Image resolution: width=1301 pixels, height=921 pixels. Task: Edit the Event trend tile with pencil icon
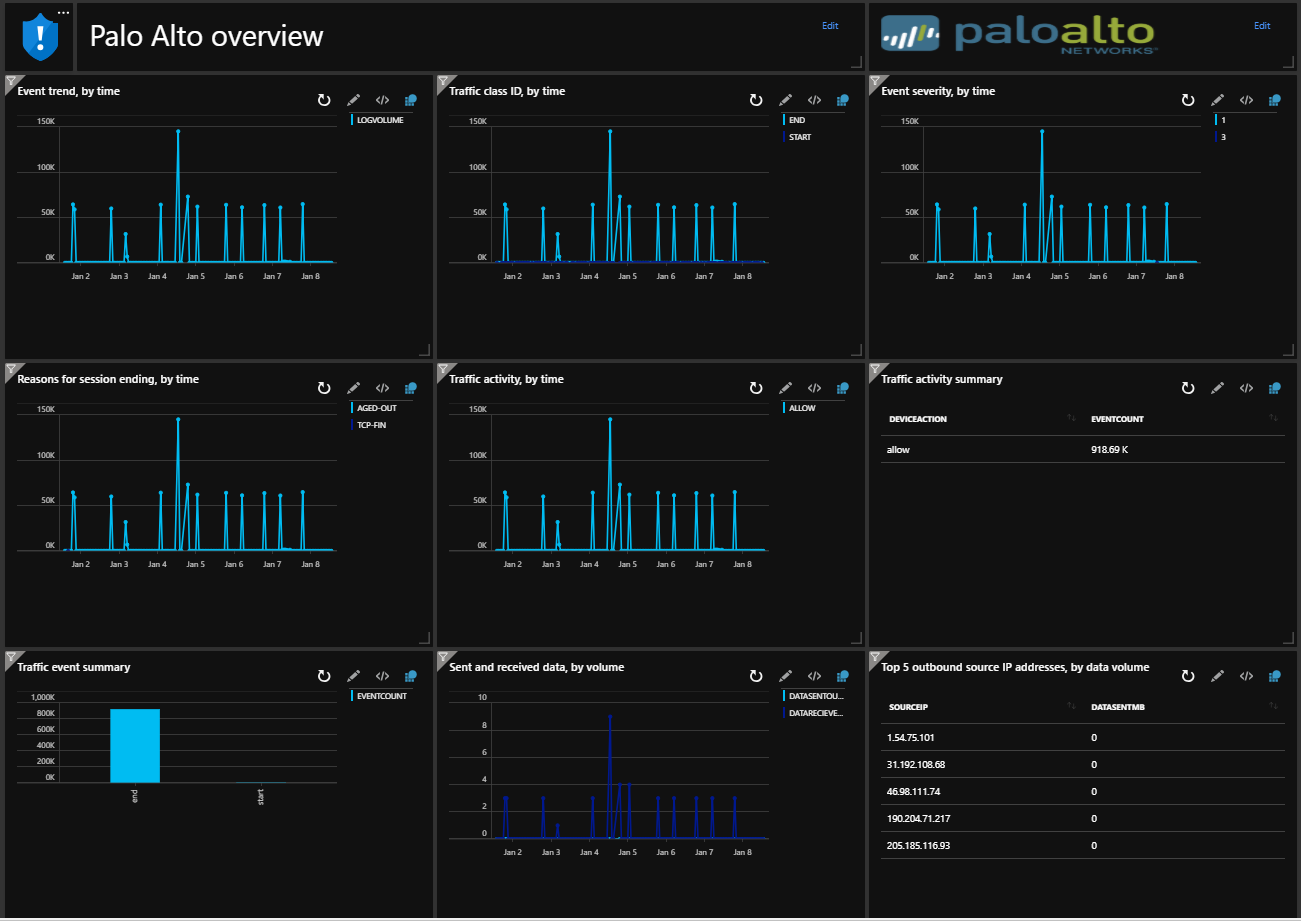(x=353, y=100)
